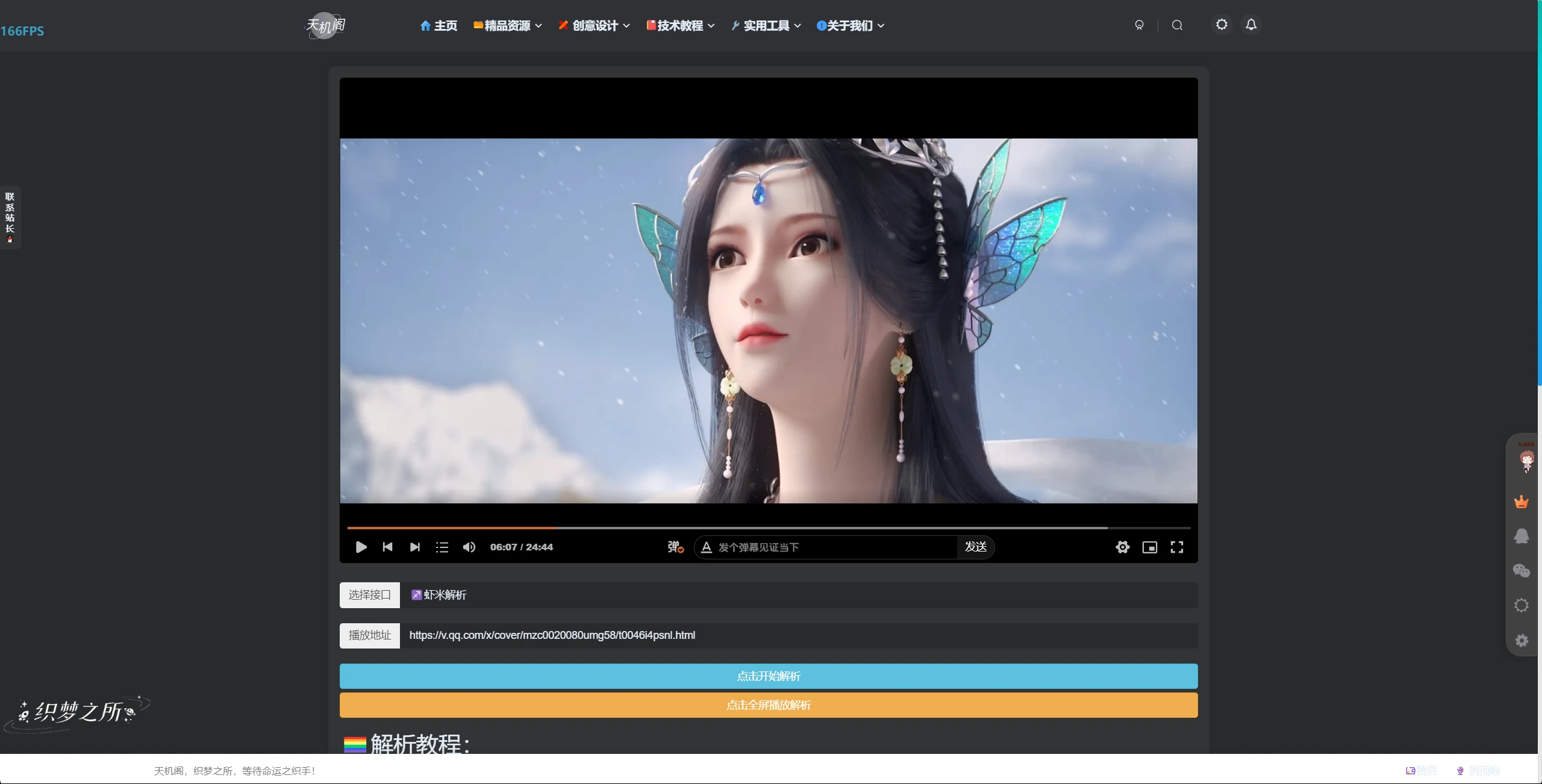Click the 选择接口 label
Viewport: 1542px width, 784px height.
click(370, 595)
